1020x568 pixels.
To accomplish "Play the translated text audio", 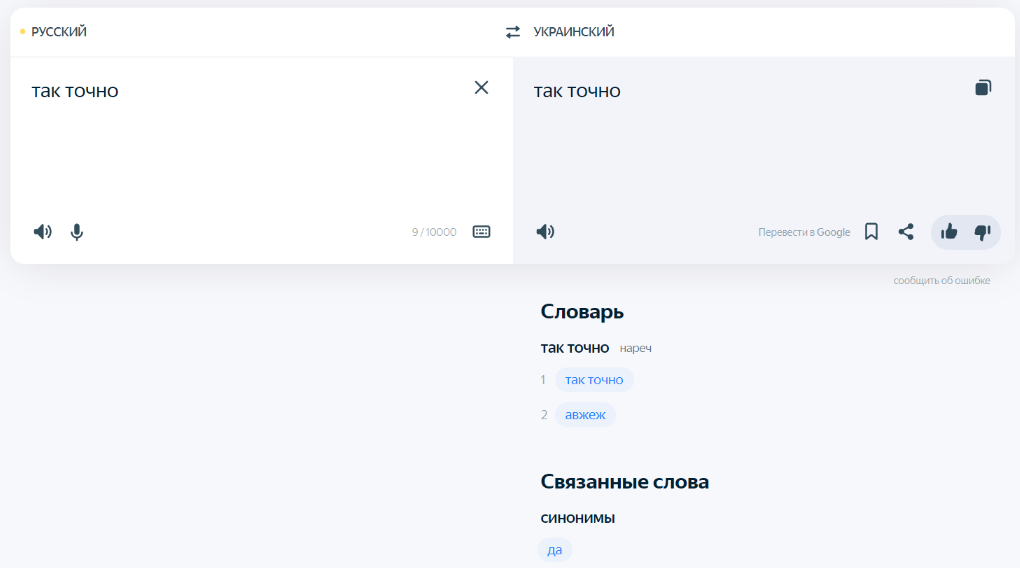I will [x=545, y=232].
